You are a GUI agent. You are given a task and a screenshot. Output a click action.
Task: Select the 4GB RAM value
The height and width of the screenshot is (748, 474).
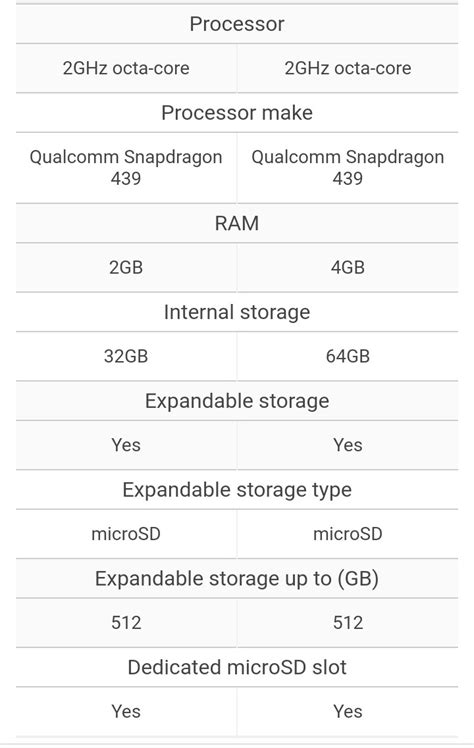pos(348,267)
